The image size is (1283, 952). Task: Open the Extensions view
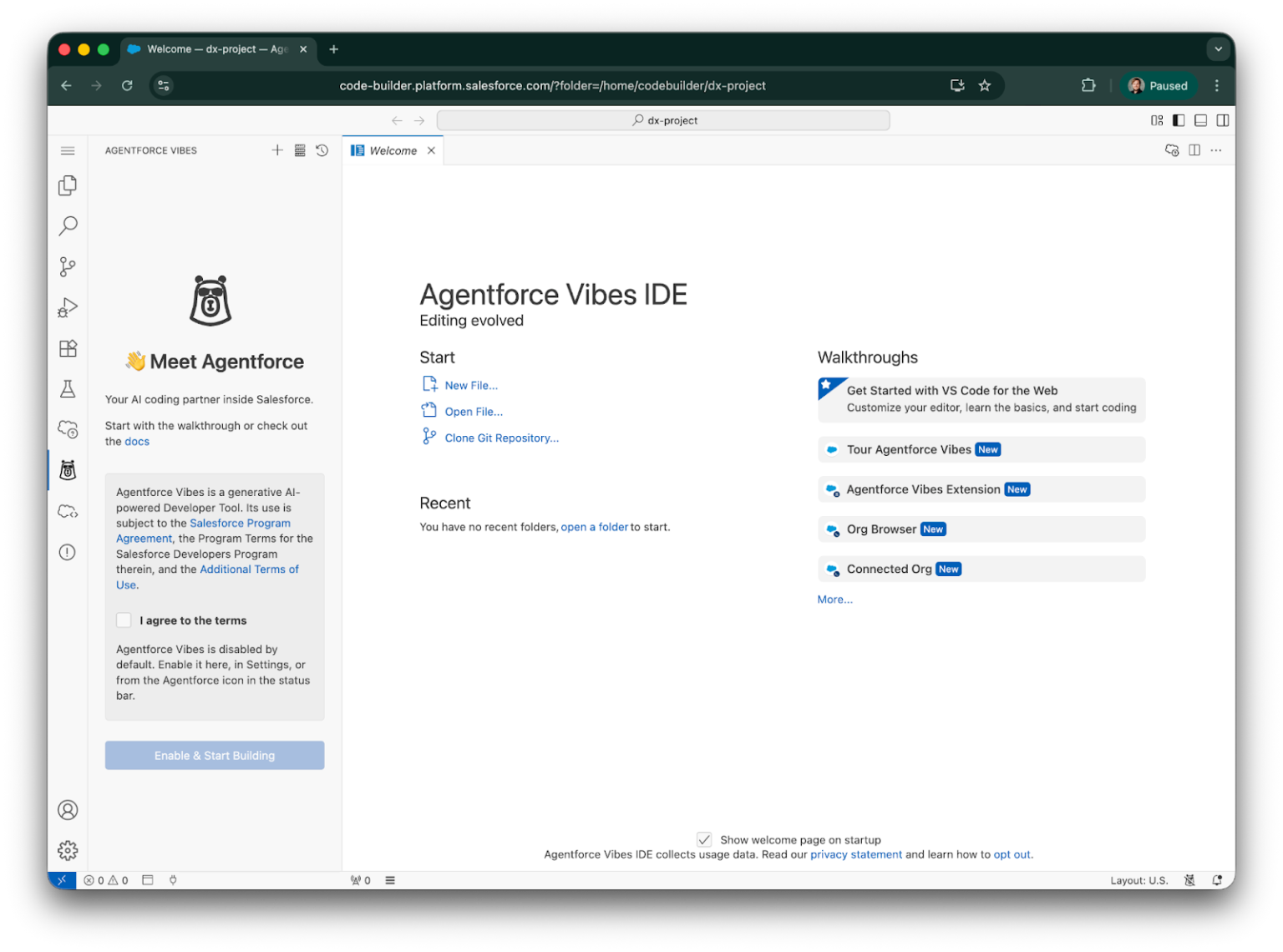click(x=68, y=348)
